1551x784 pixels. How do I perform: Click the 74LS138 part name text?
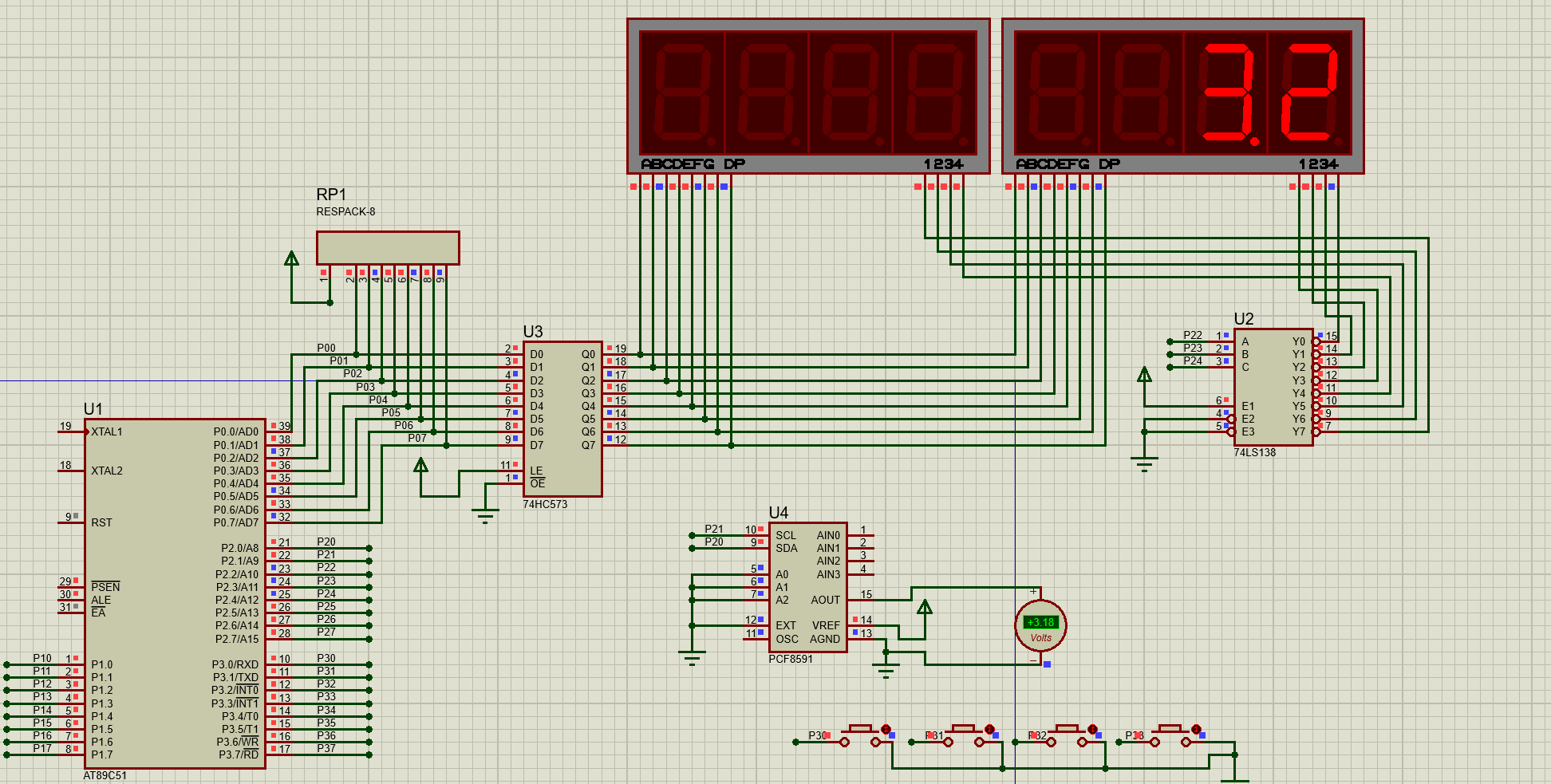coord(1254,452)
